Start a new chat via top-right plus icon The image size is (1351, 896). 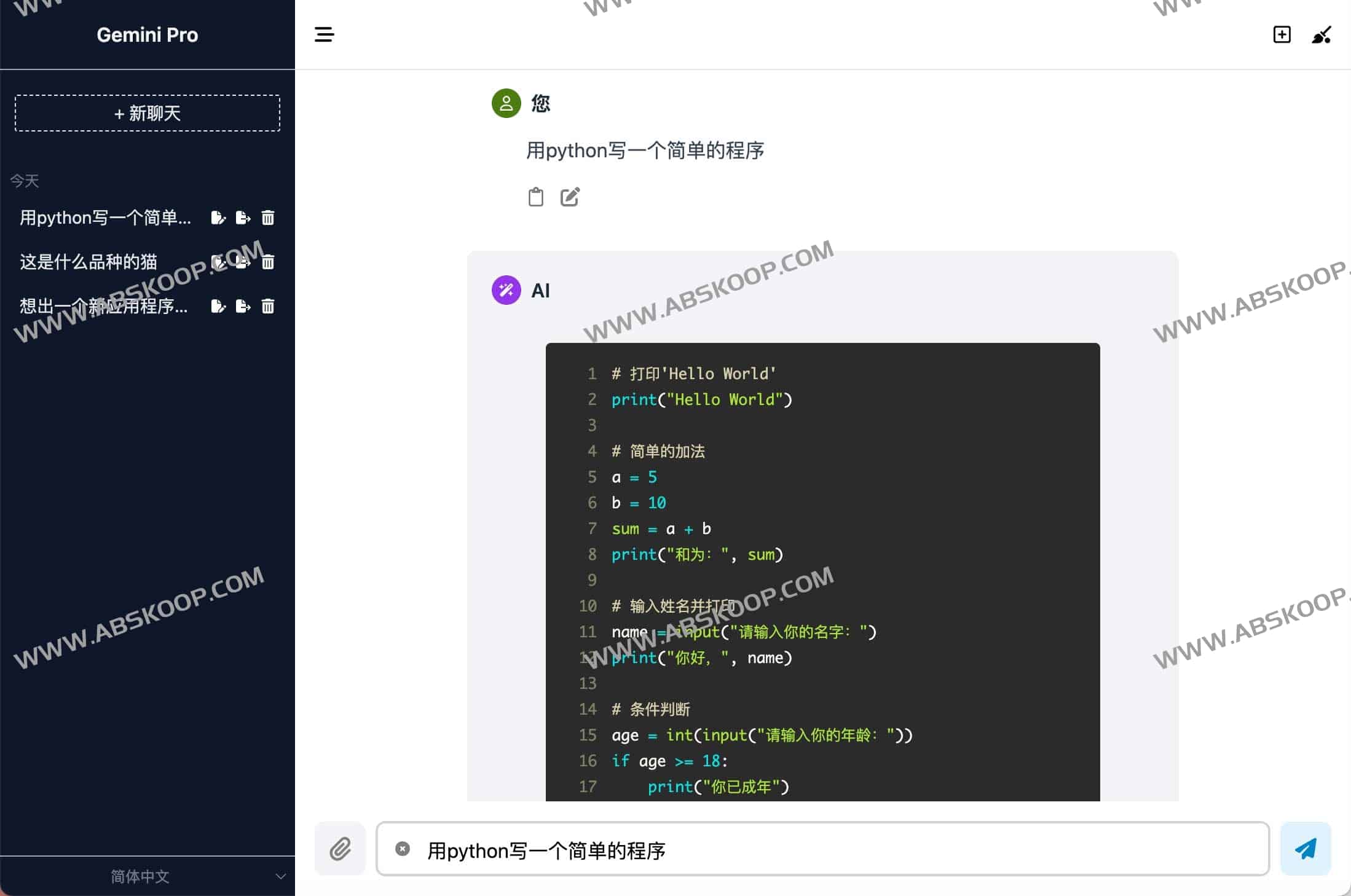1282,35
